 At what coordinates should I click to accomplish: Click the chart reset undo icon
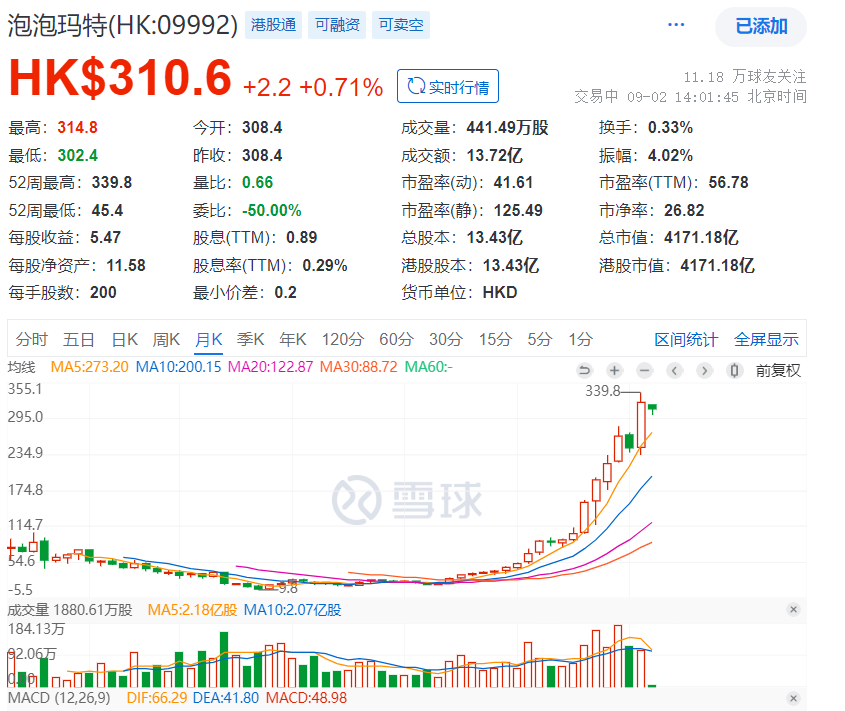pyautogui.click(x=584, y=370)
